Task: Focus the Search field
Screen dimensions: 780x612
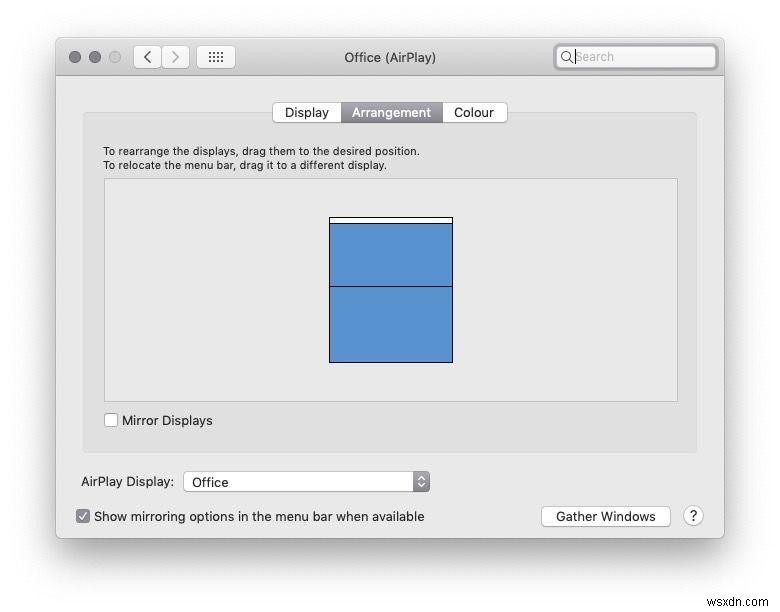Action: [x=636, y=57]
